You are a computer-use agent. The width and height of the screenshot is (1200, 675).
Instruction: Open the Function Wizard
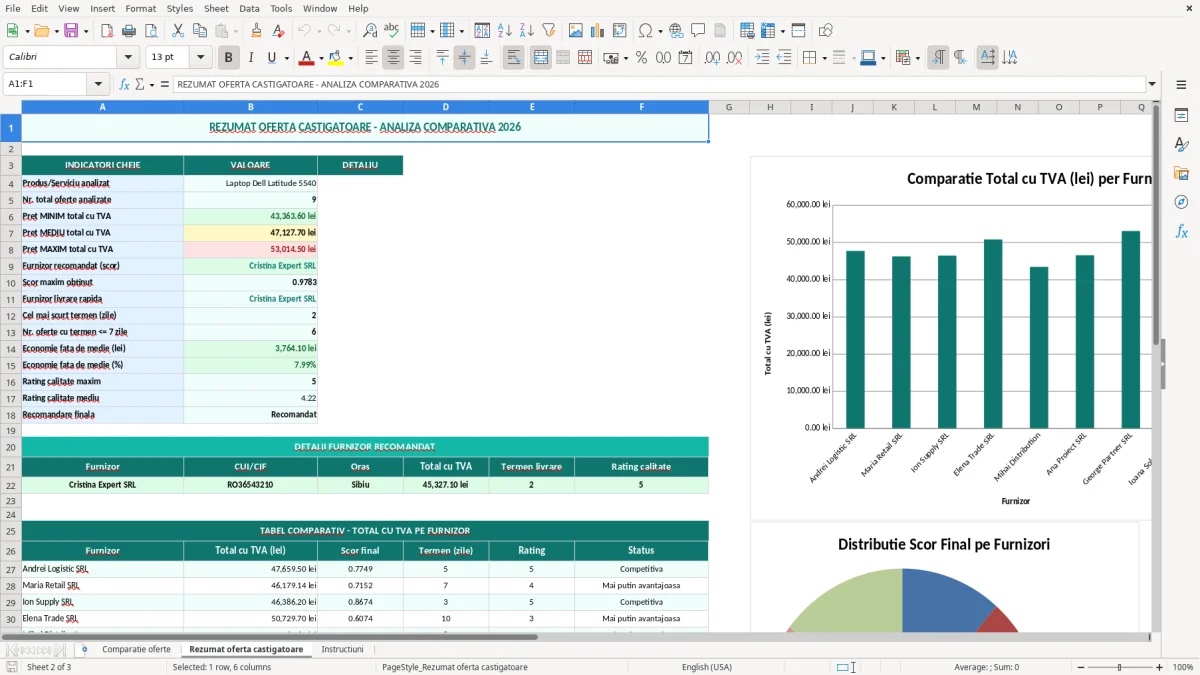[x=125, y=85]
